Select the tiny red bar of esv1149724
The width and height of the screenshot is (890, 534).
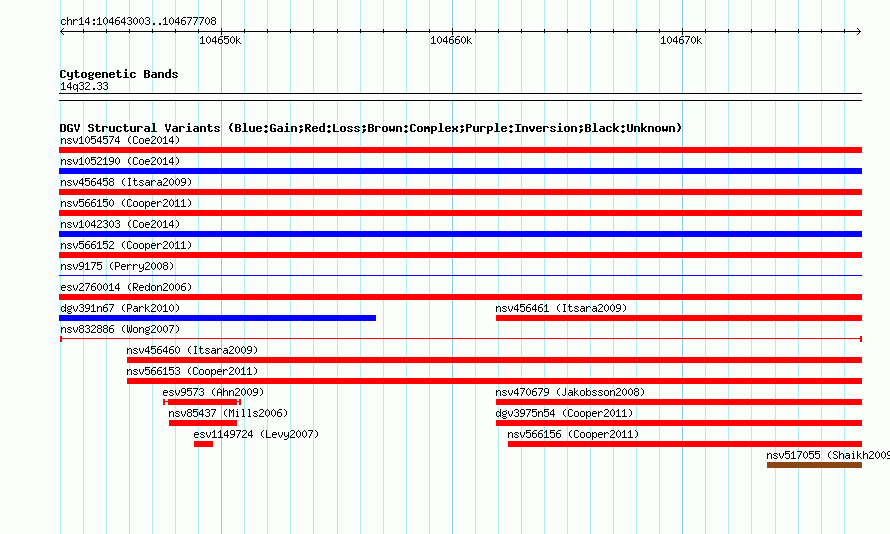tap(203, 444)
